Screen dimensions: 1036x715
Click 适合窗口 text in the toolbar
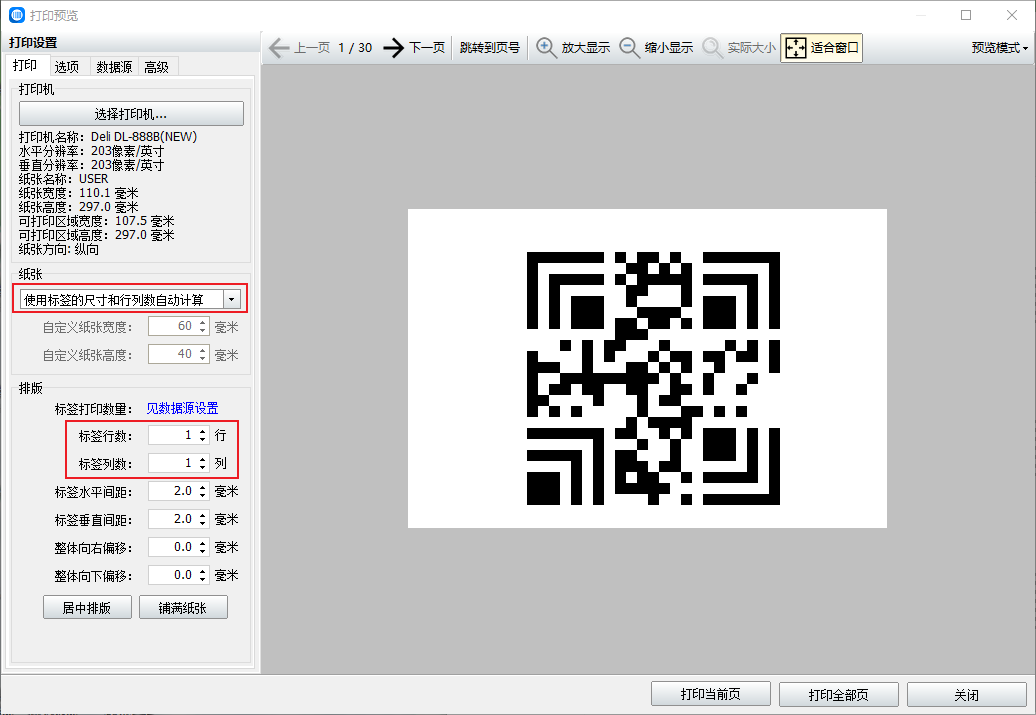pos(834,48)
